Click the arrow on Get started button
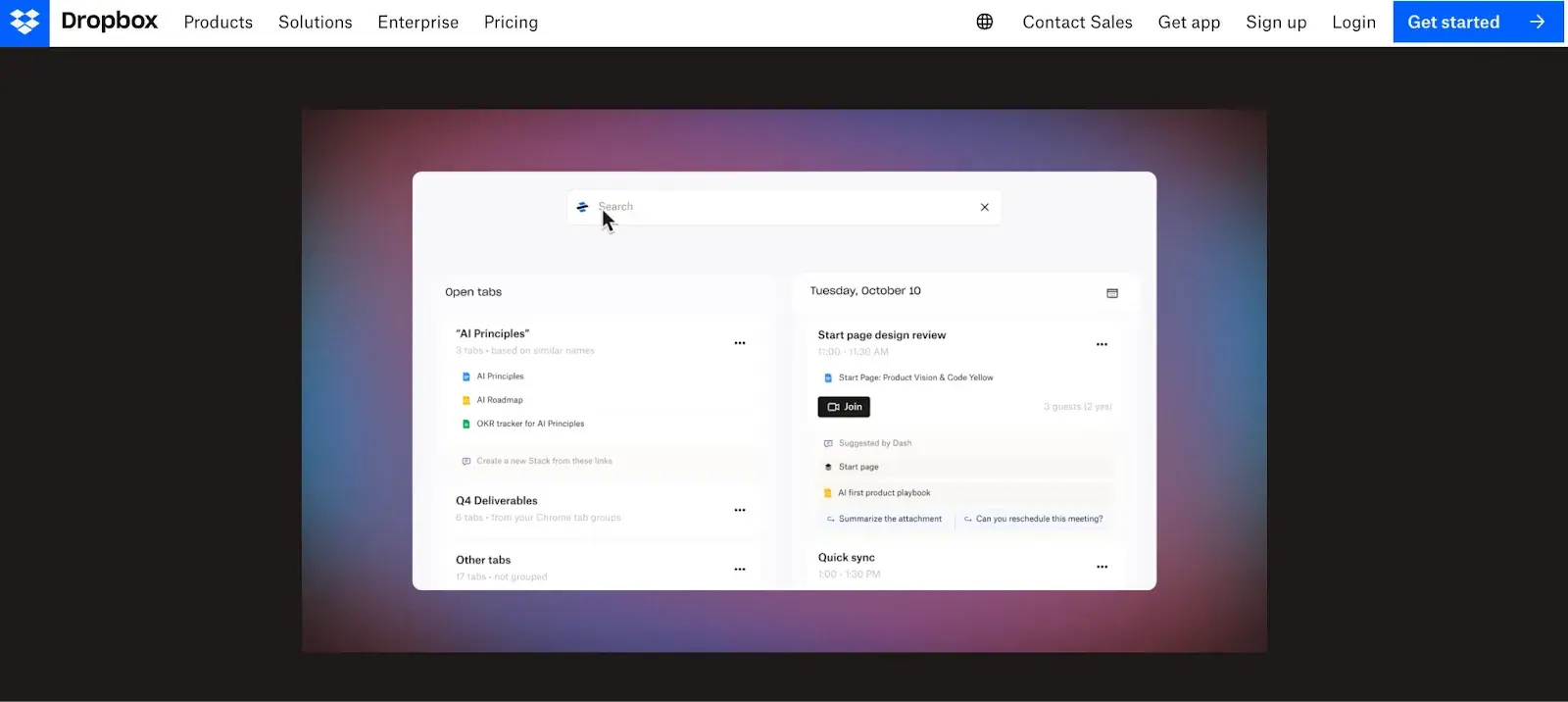 (1537, 22)
